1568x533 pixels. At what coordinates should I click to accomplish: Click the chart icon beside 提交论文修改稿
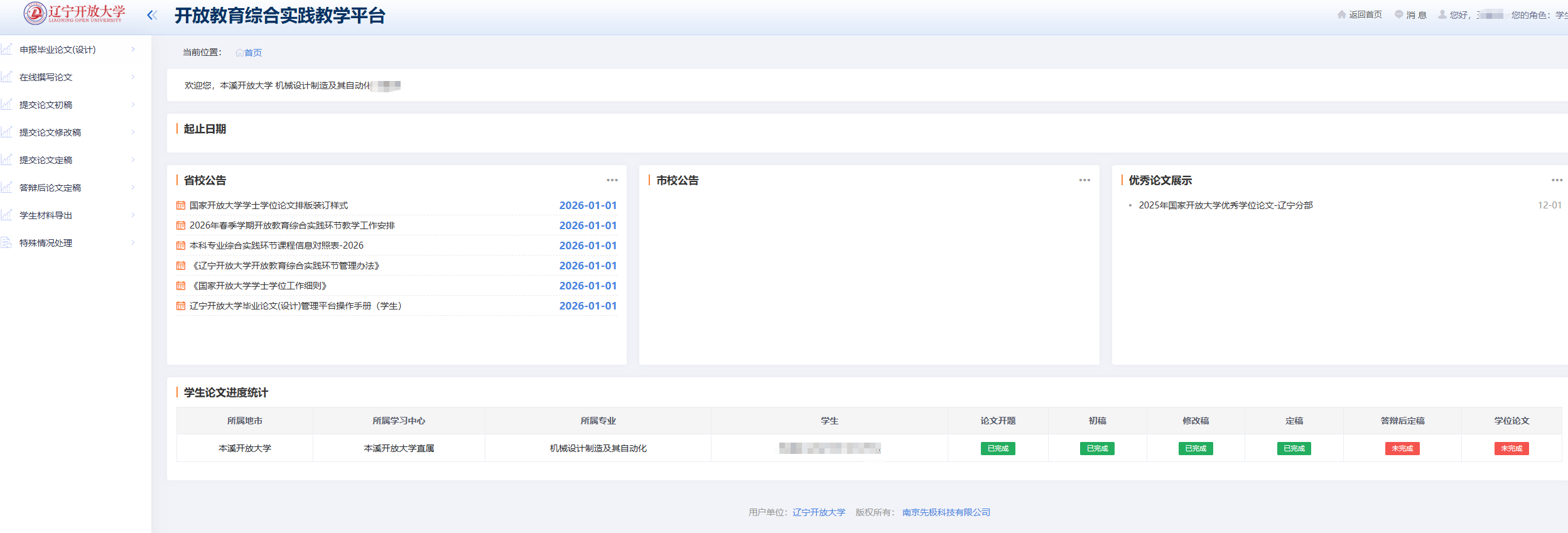(x=6, y=132)
